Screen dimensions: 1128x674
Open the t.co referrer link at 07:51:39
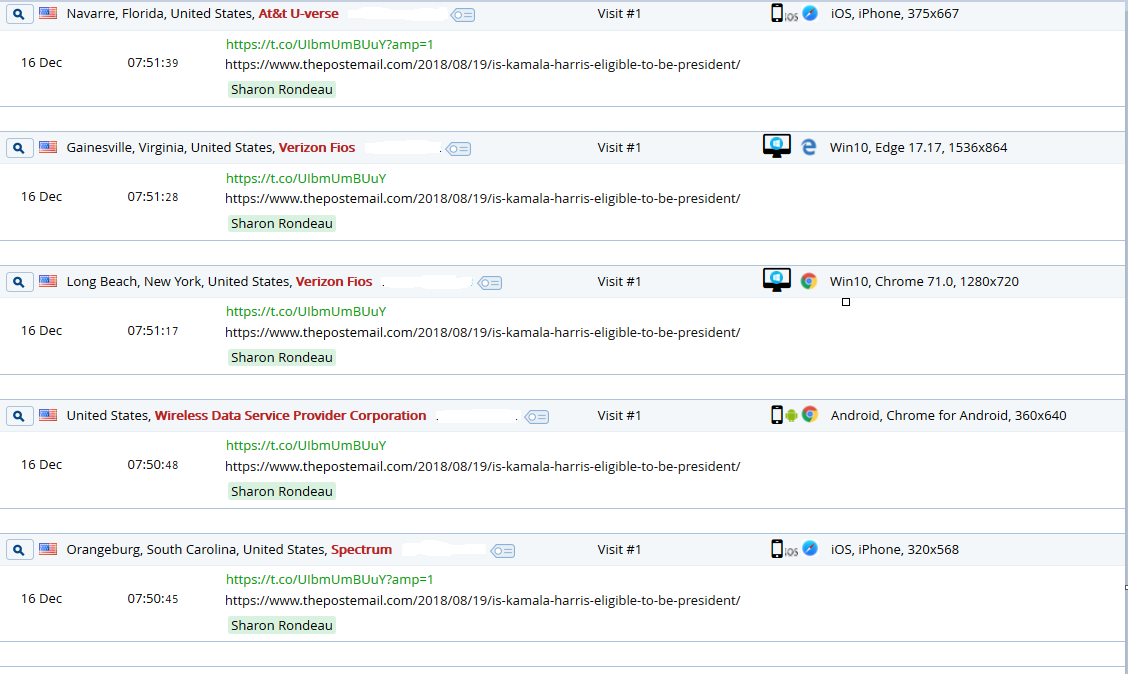[329, 45]
